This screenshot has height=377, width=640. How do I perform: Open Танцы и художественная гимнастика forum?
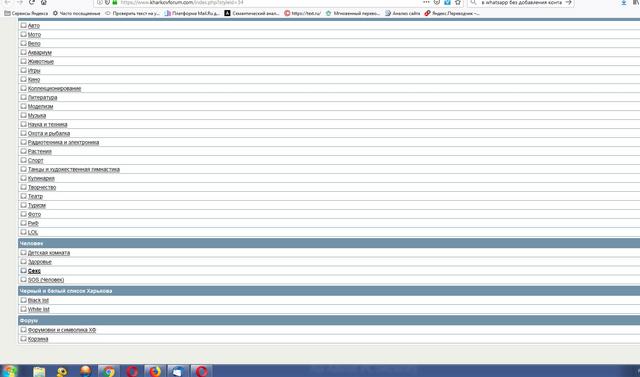point(73,169)
